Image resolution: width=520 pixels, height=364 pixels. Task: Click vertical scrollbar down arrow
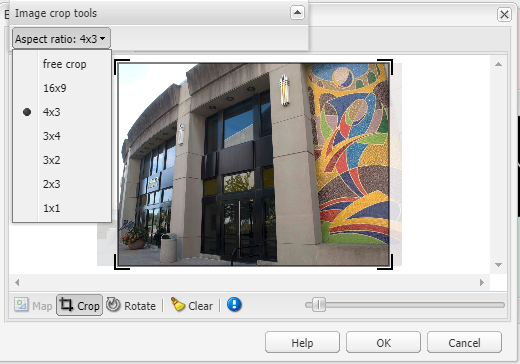[x=498, y=265]
